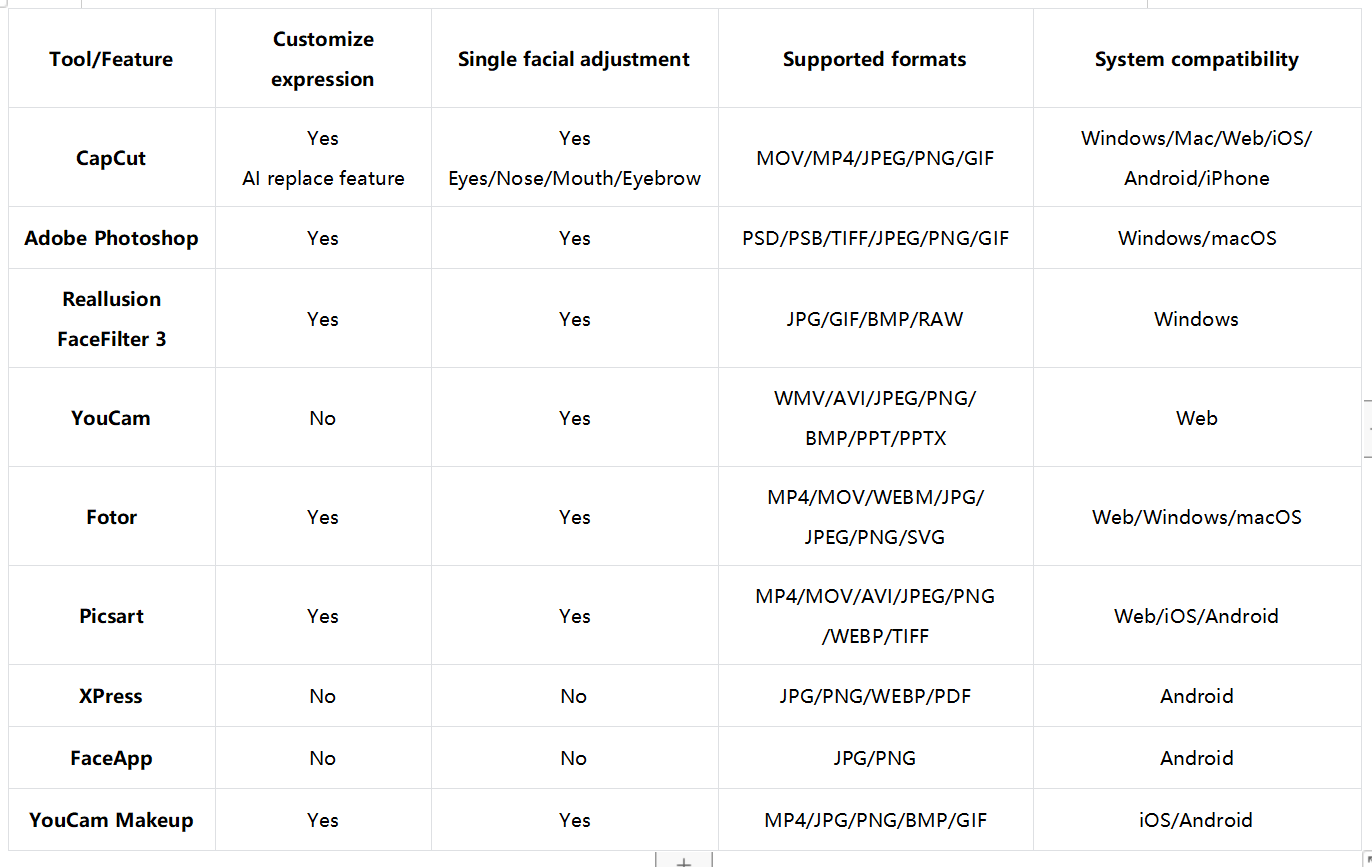Select the FaceApp row label cell
The height and width of the screenshot is (867, 1372).
(111, 758)
